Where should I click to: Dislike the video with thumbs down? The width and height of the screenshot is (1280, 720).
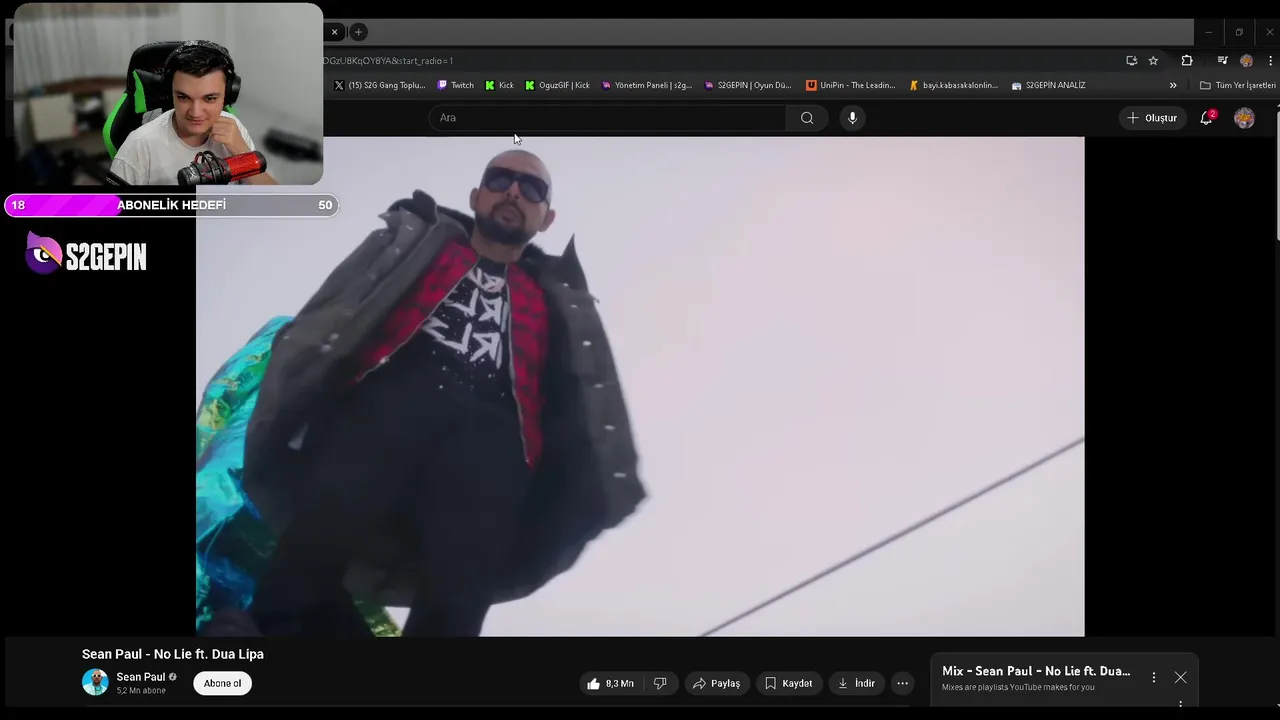click(x=660, y=683)
